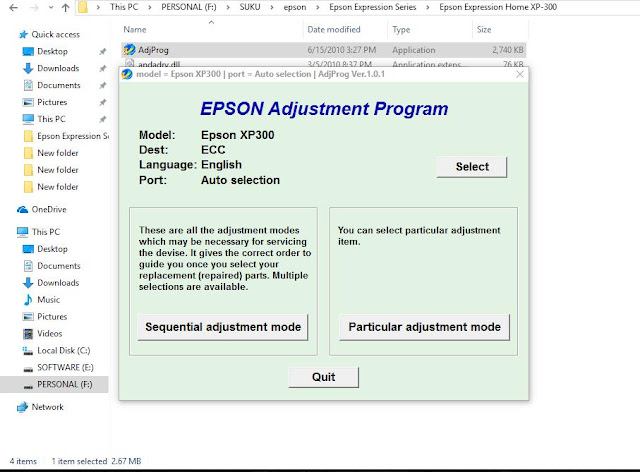This screenshot has width=640, height=472.
Task: Select the AdjProg application file icon
Action: (x=129, y=50)
